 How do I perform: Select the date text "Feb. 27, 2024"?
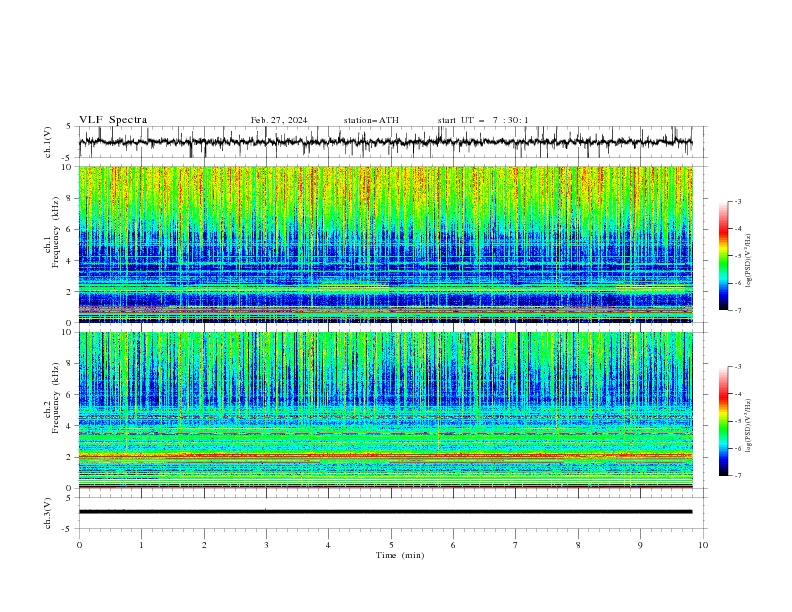coord(279,120)
